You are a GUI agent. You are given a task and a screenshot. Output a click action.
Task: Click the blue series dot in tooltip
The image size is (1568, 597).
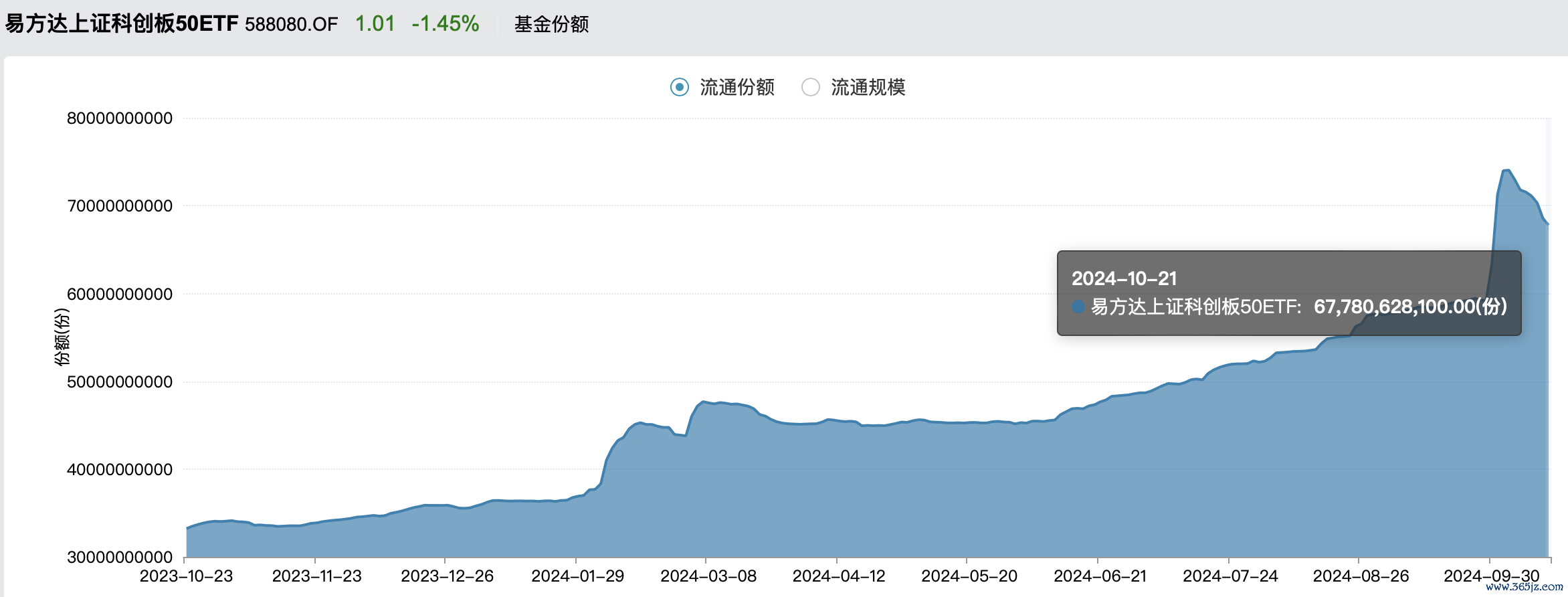click(1078, 307)
